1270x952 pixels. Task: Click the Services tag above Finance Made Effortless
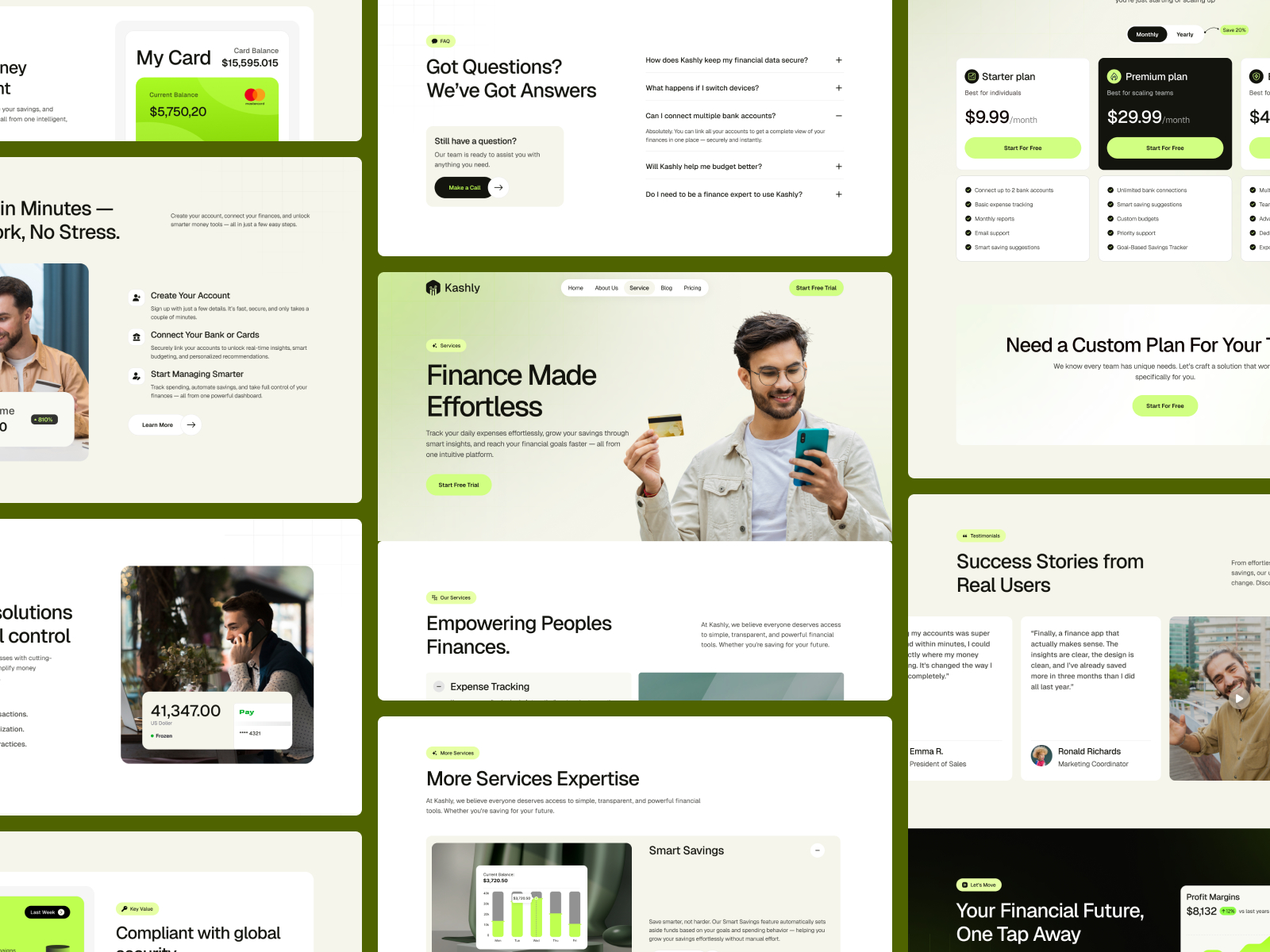pos(446,346)
